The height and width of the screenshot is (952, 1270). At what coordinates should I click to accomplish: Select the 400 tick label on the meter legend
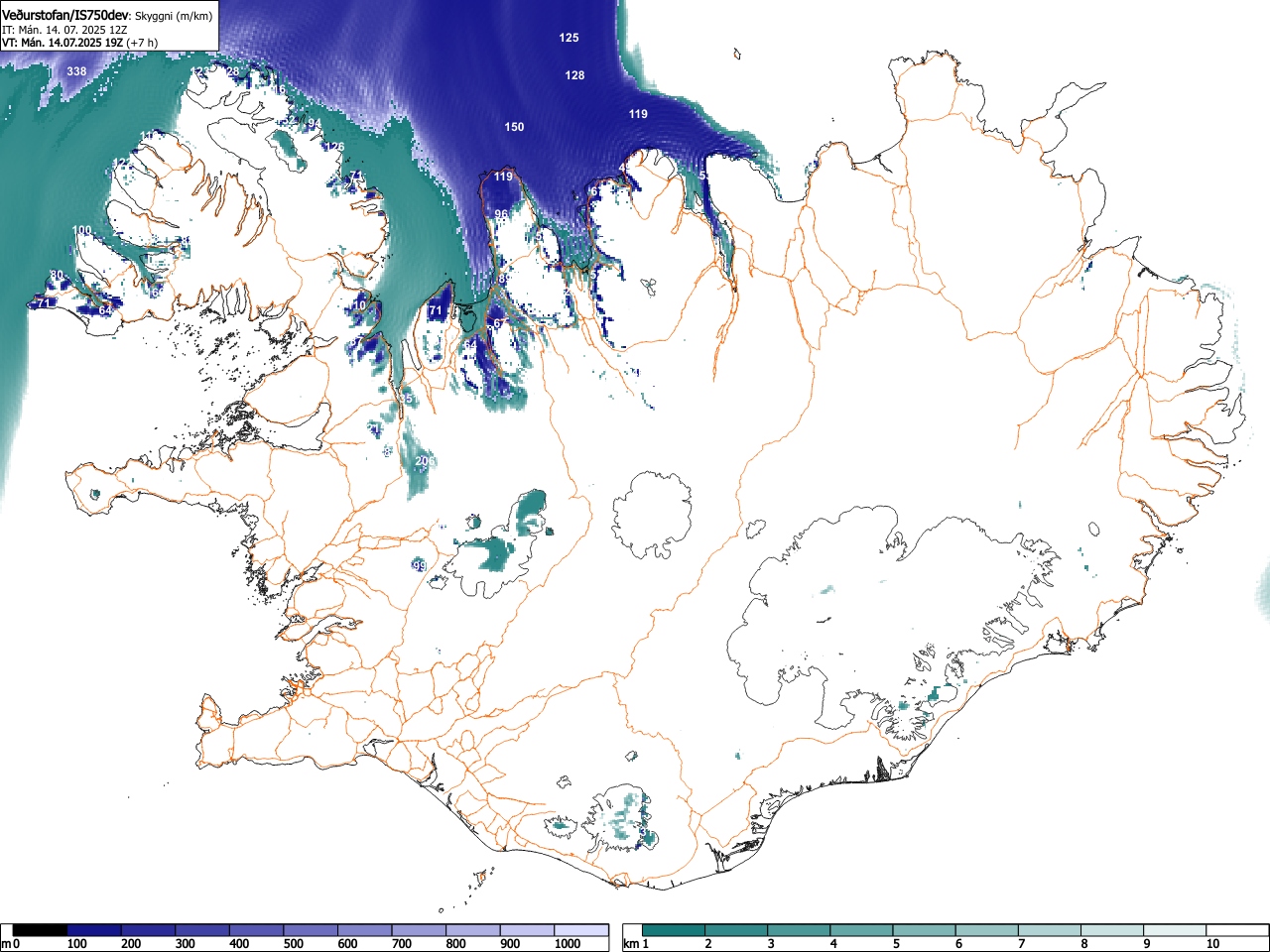(239, 944)
